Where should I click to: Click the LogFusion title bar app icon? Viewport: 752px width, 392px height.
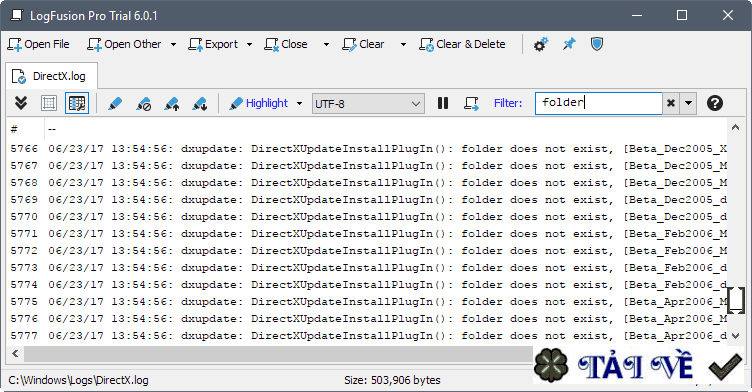coord(17,15)
